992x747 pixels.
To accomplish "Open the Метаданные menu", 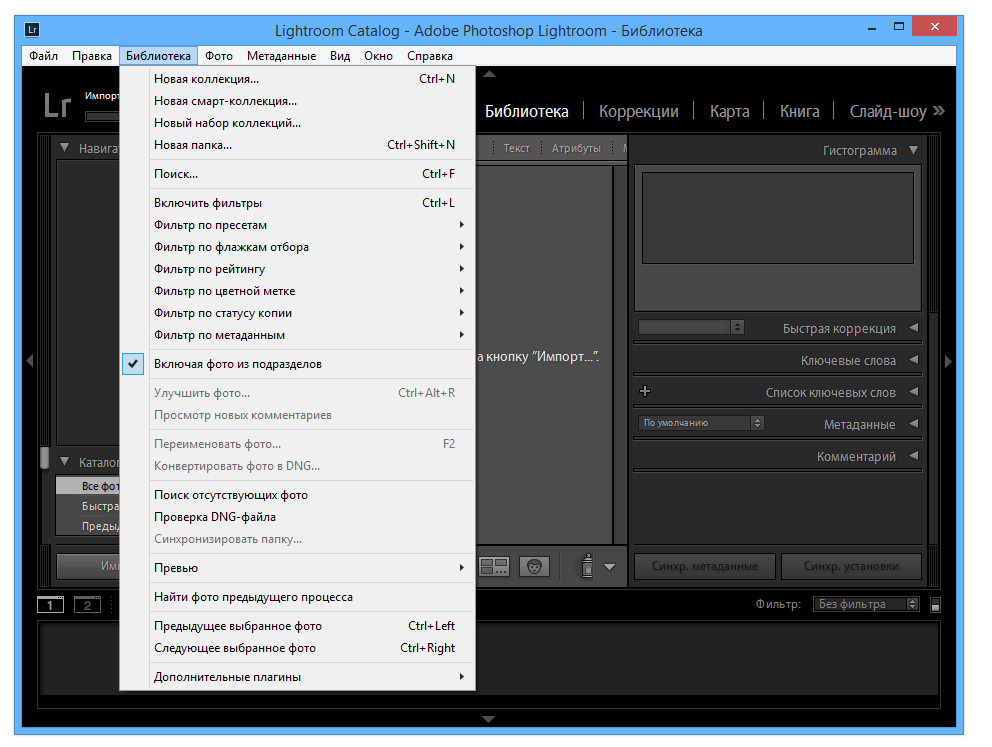I will tap(282, 56).
